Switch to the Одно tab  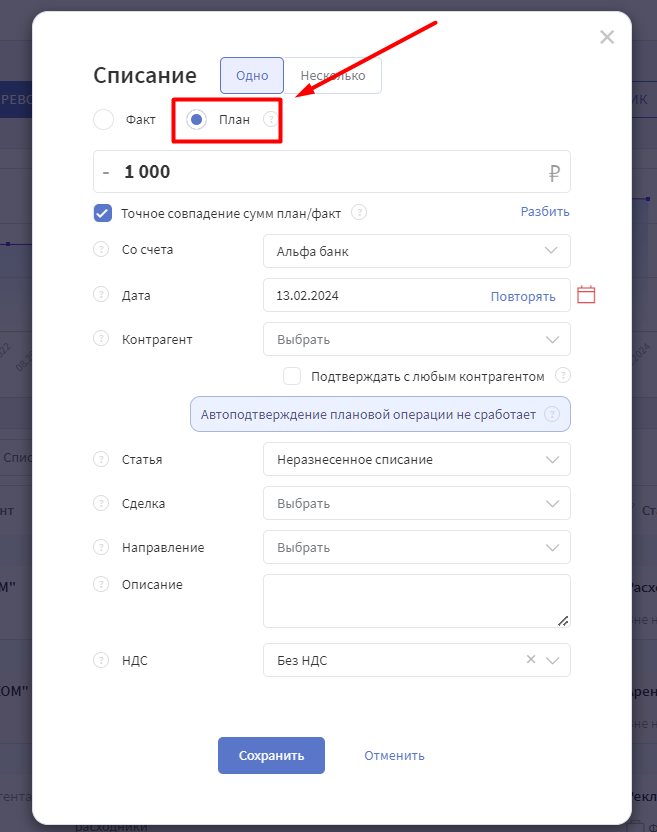click(x=252, y=75)
